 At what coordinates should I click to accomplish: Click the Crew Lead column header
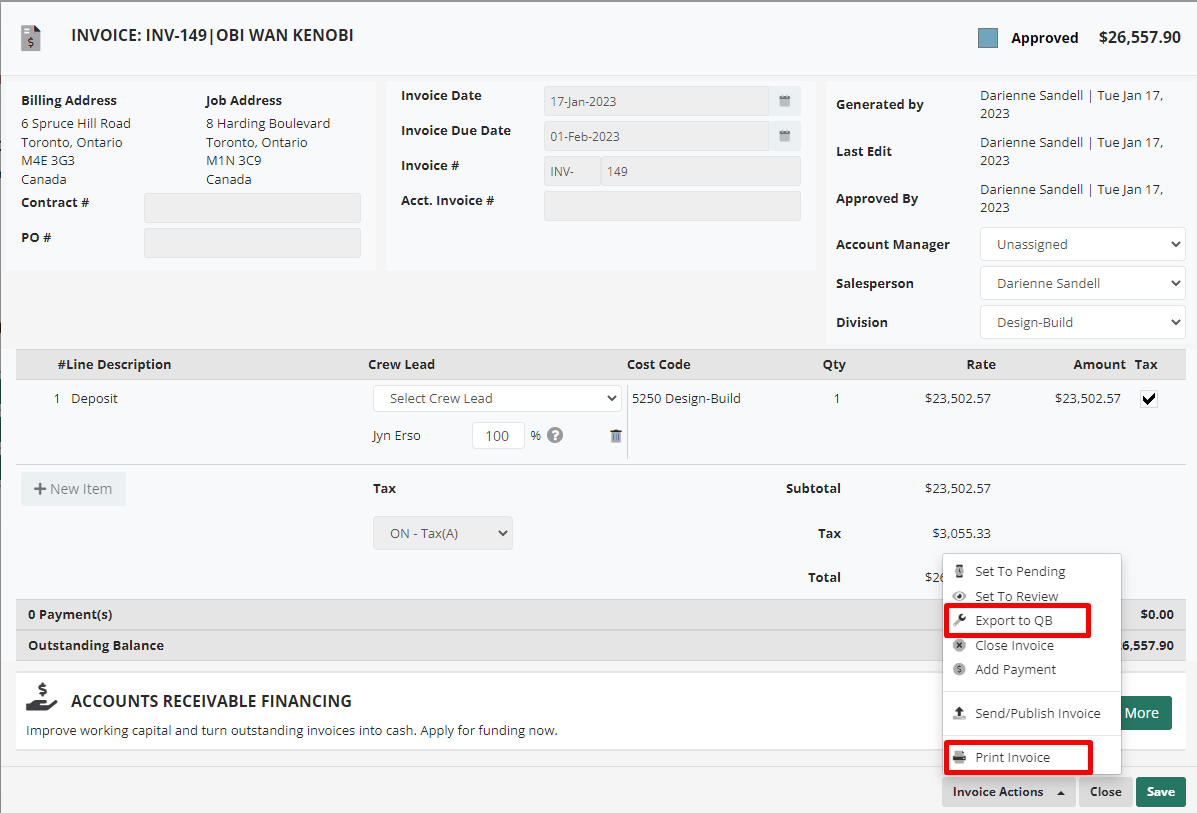[402, 364]
